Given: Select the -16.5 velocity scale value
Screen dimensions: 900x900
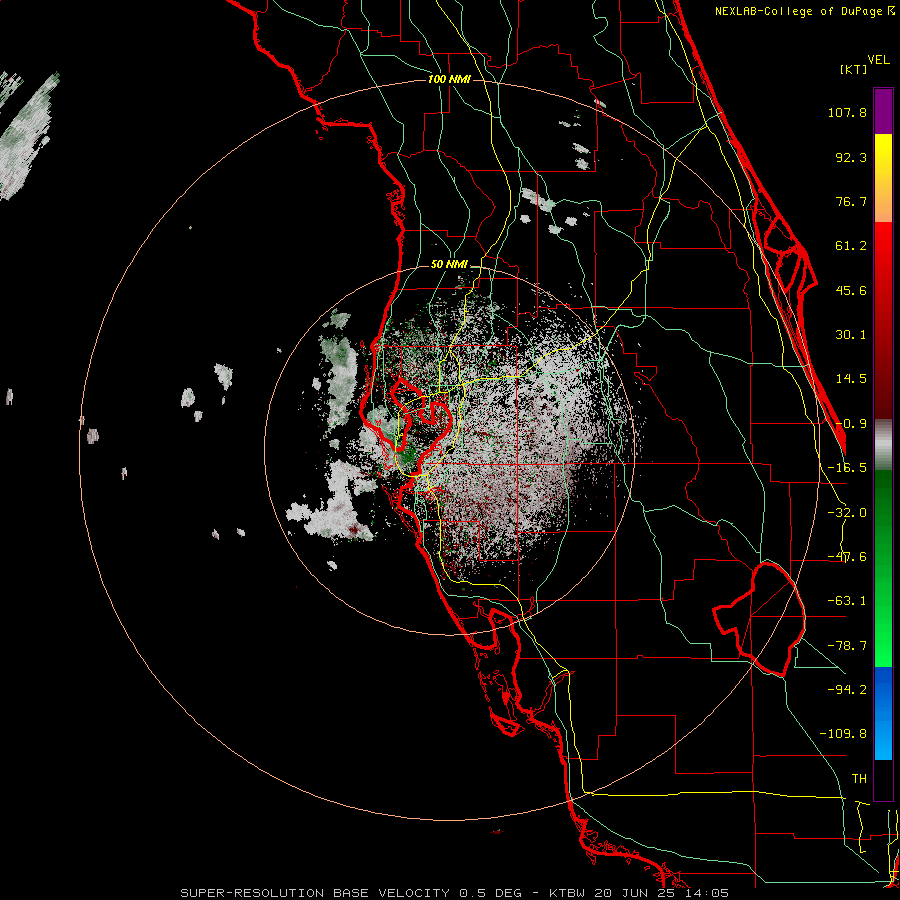Looking at the screenshot, I should point(847,468).
